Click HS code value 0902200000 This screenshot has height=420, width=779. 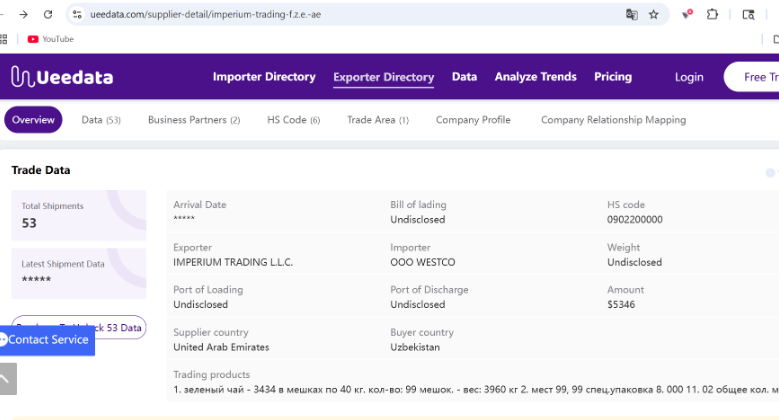click(x=634, y=219)
